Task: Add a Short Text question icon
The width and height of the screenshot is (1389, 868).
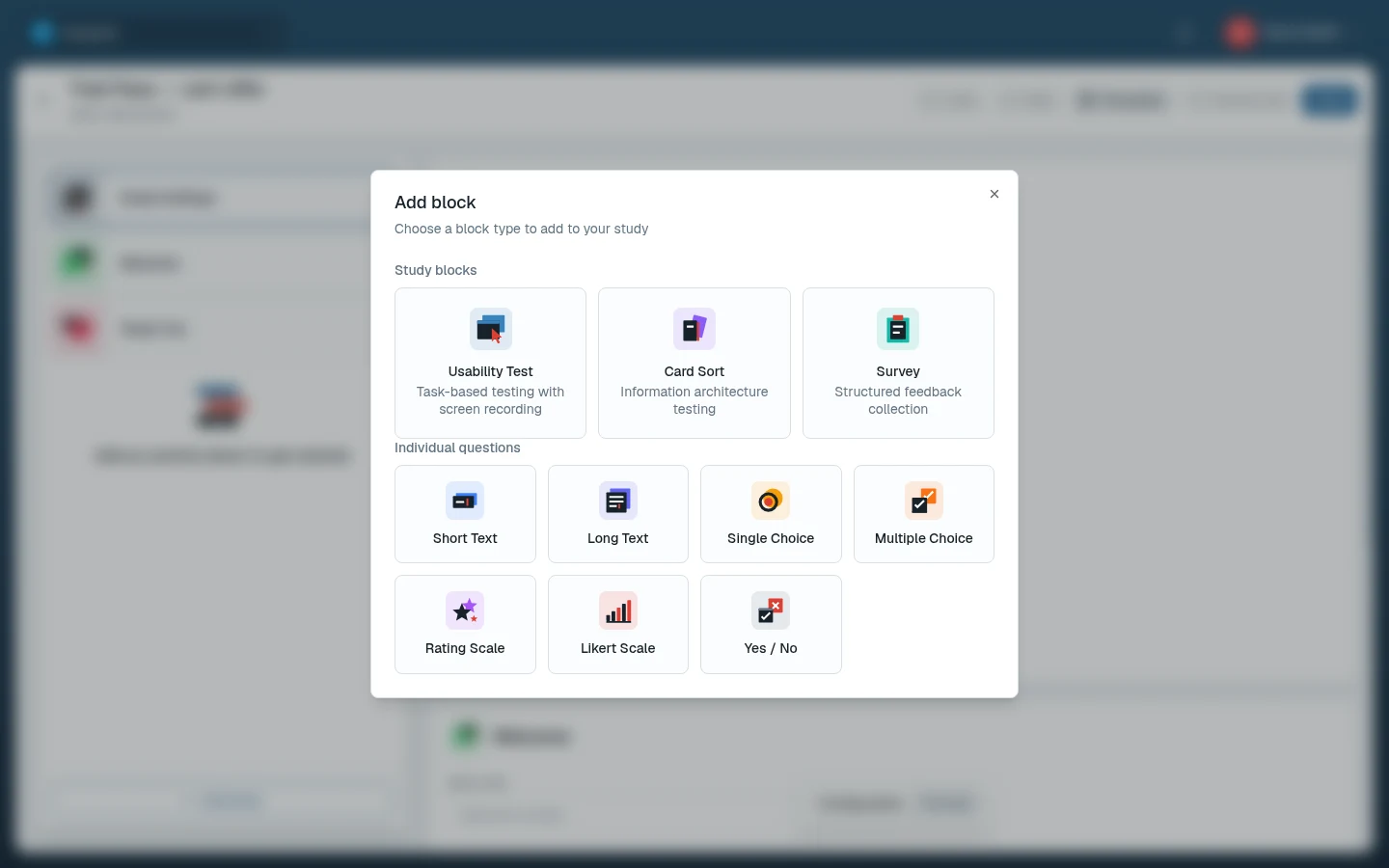Action: 465,501
